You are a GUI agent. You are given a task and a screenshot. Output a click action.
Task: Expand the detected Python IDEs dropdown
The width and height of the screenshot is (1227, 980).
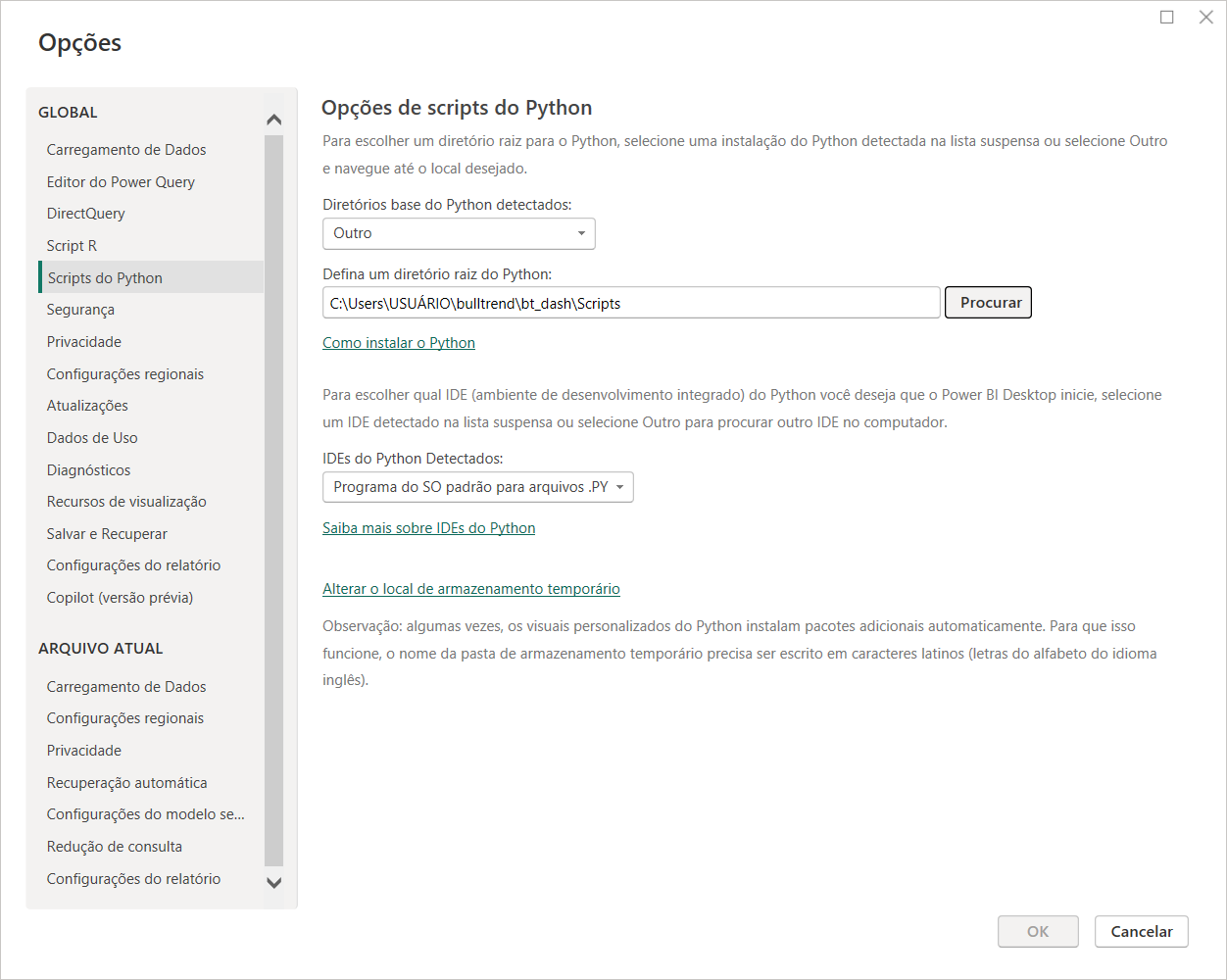(x=478, y=487)
